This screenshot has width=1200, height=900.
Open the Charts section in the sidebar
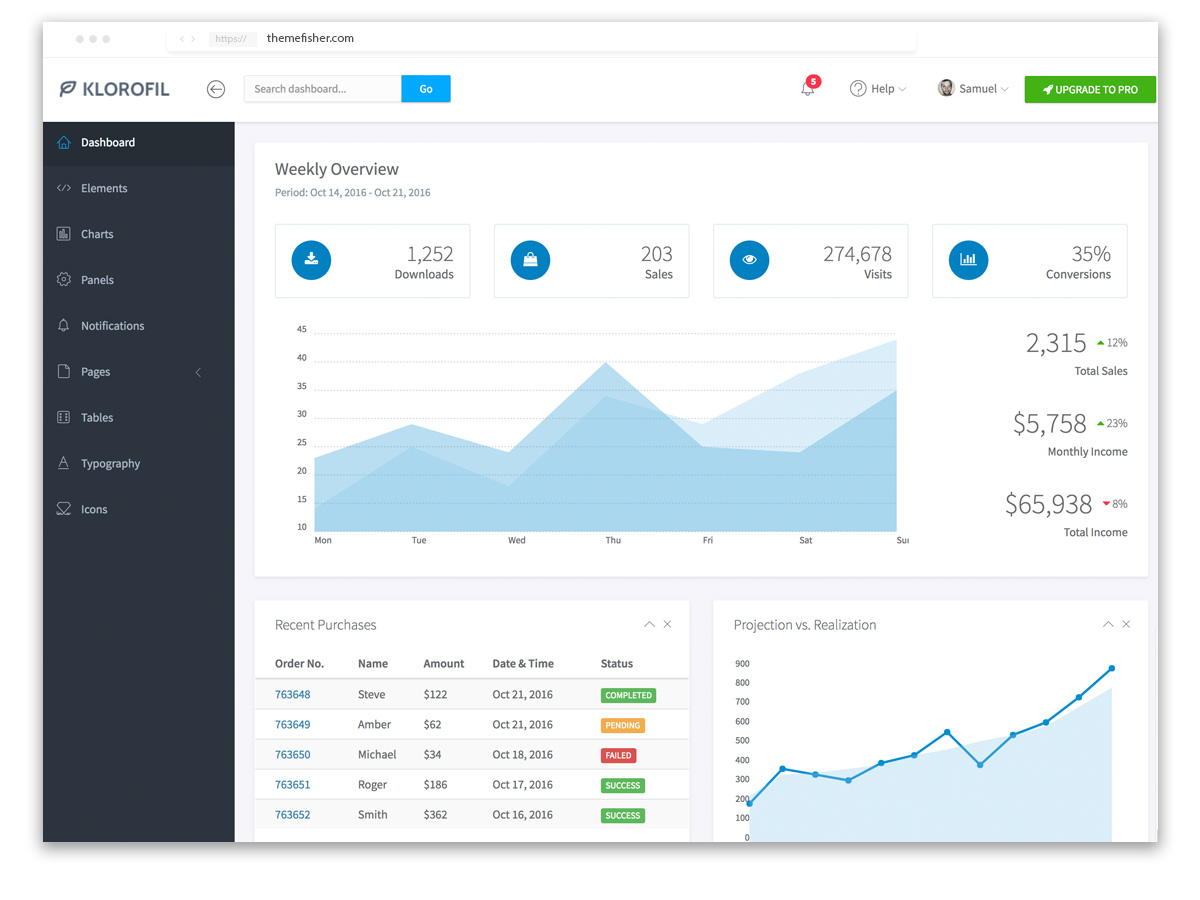pyautogui.click(x=96, y=233)
